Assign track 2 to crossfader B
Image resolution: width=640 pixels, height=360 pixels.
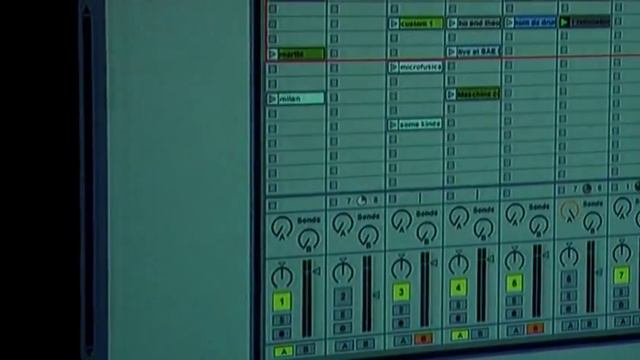point(365,344)
